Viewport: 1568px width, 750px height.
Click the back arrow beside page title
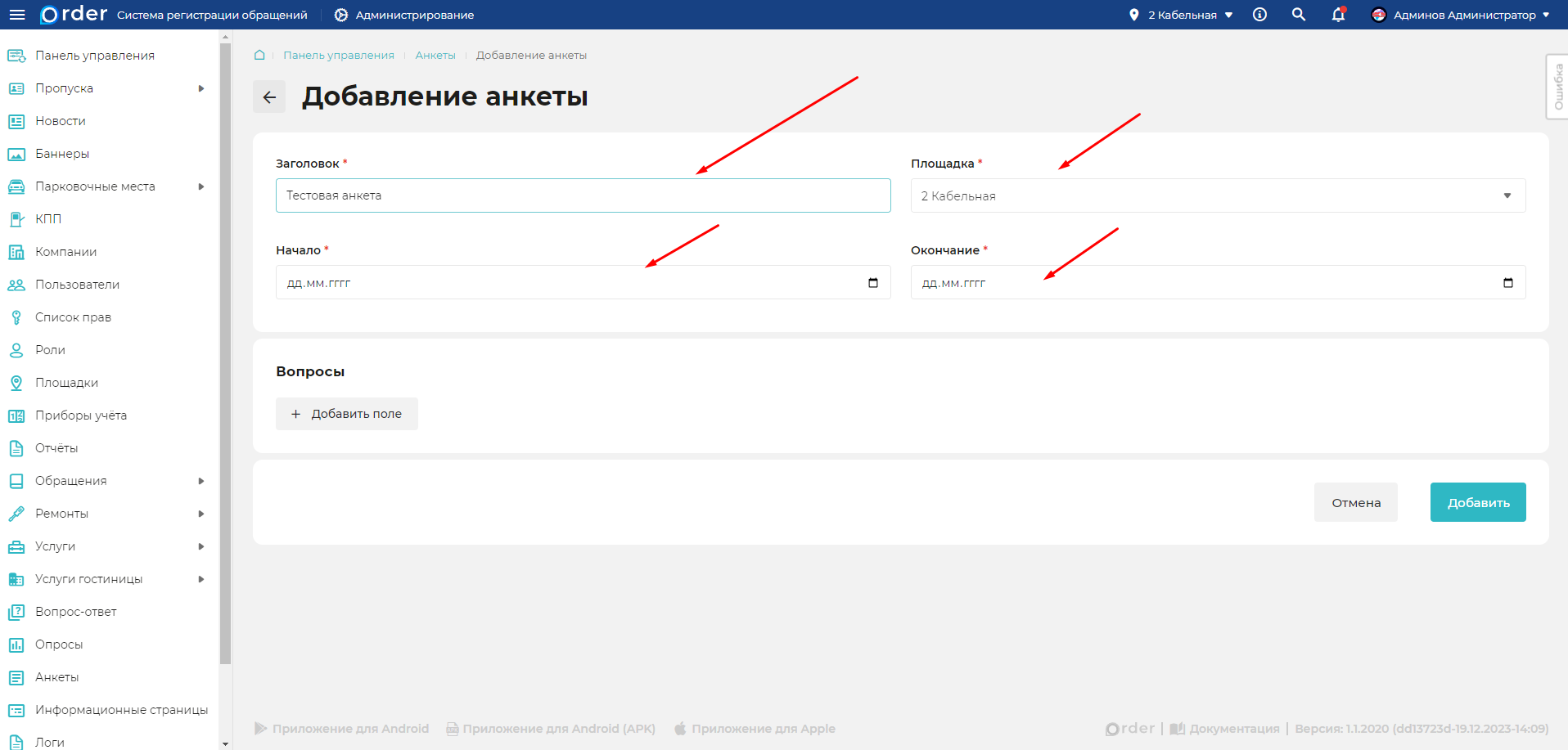[269, 97]
